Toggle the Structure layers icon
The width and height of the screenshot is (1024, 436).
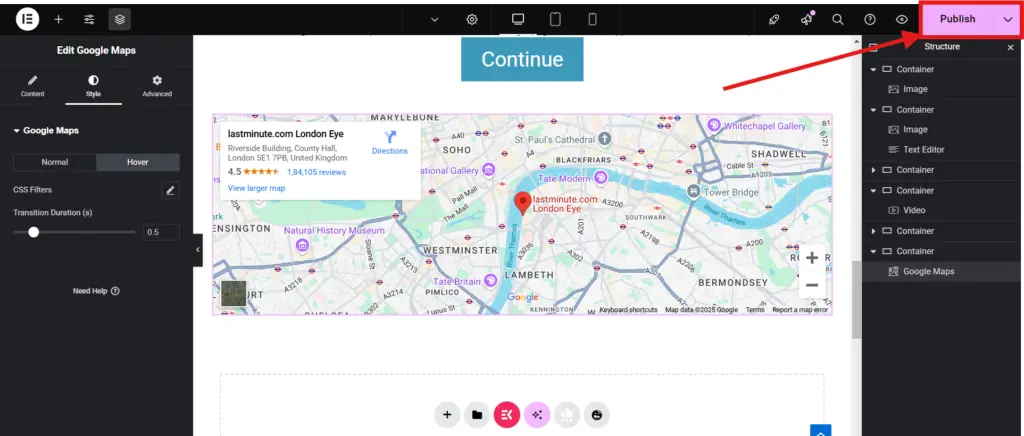[120, 20]
